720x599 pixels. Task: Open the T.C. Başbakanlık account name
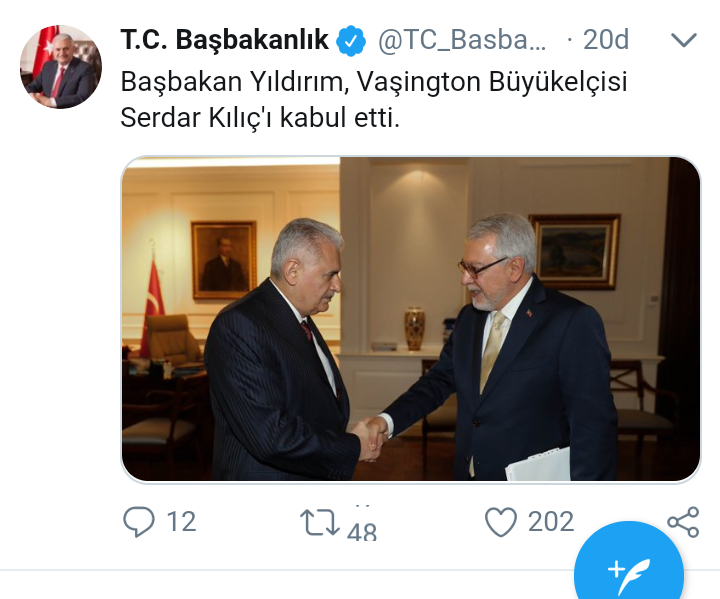pyautogui.click(x=225, y=40)
